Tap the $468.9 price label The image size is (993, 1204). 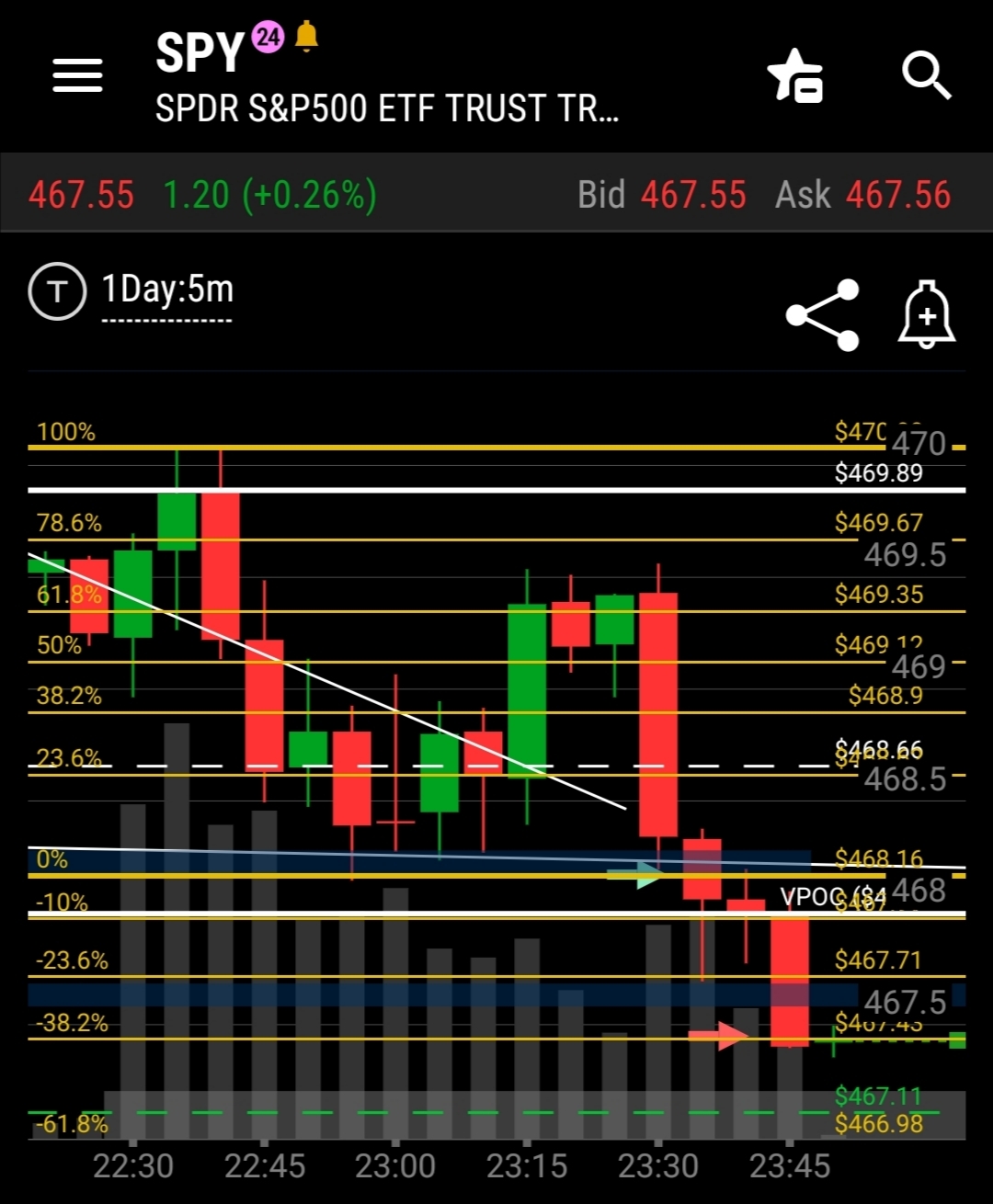coord(885,695)
